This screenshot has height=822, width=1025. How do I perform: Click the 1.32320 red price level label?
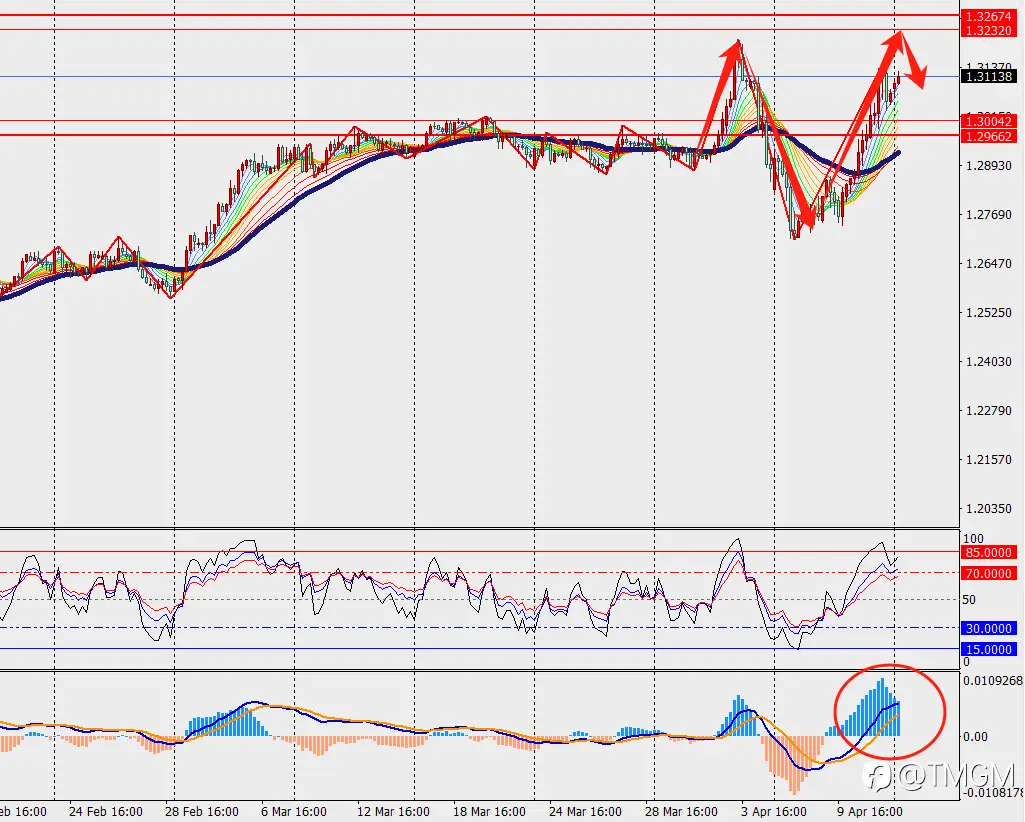[x=988, y=31]
